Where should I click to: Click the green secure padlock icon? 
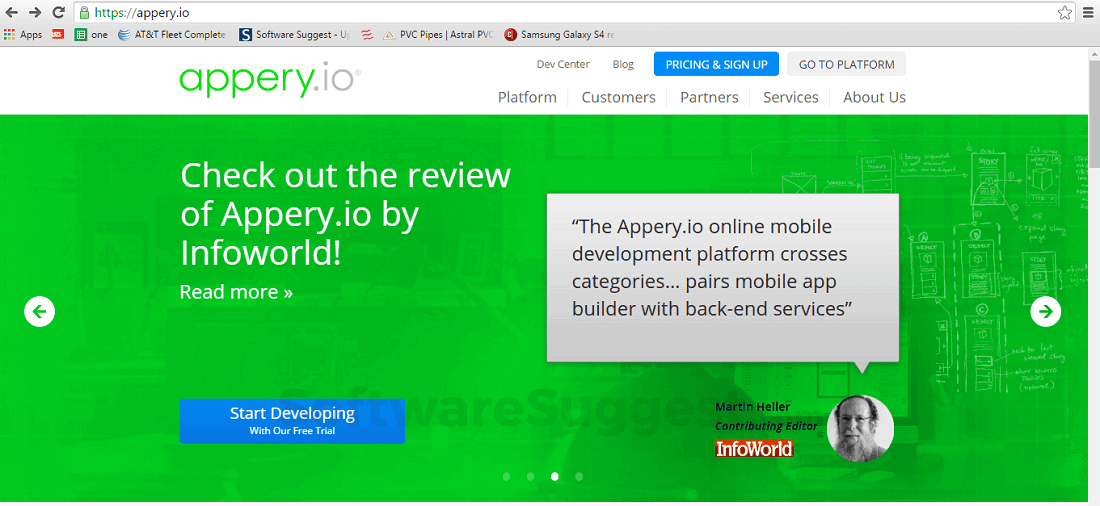click(84, 13)
